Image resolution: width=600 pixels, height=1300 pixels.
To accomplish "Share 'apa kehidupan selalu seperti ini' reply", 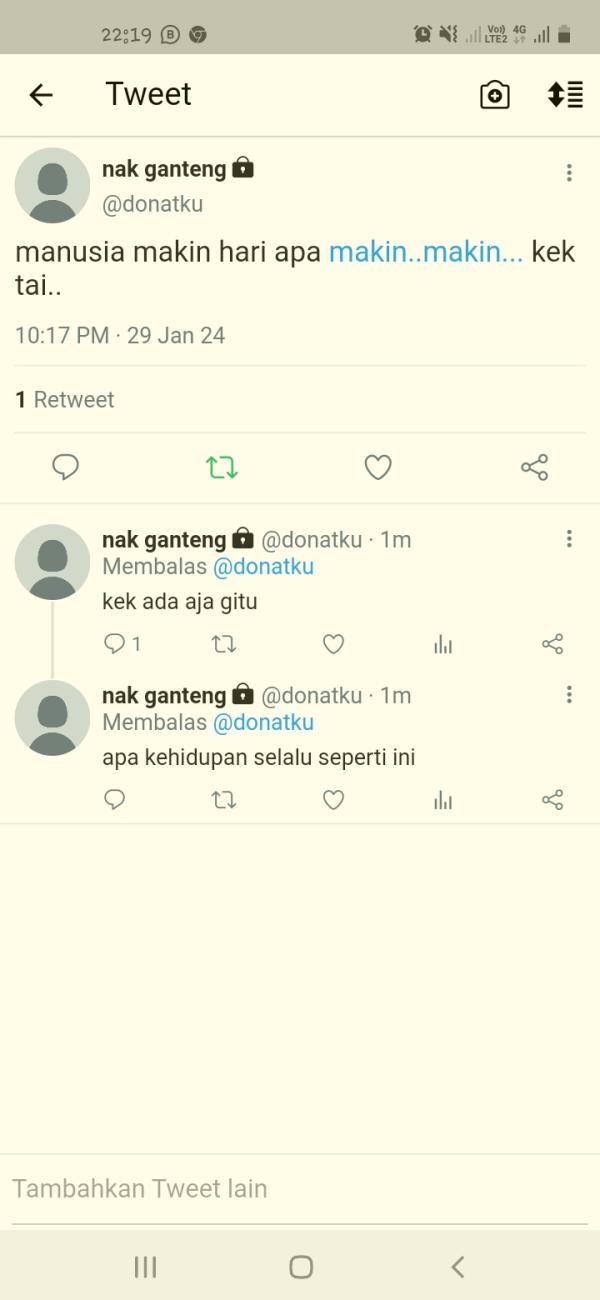I will [x=552, y=799].
